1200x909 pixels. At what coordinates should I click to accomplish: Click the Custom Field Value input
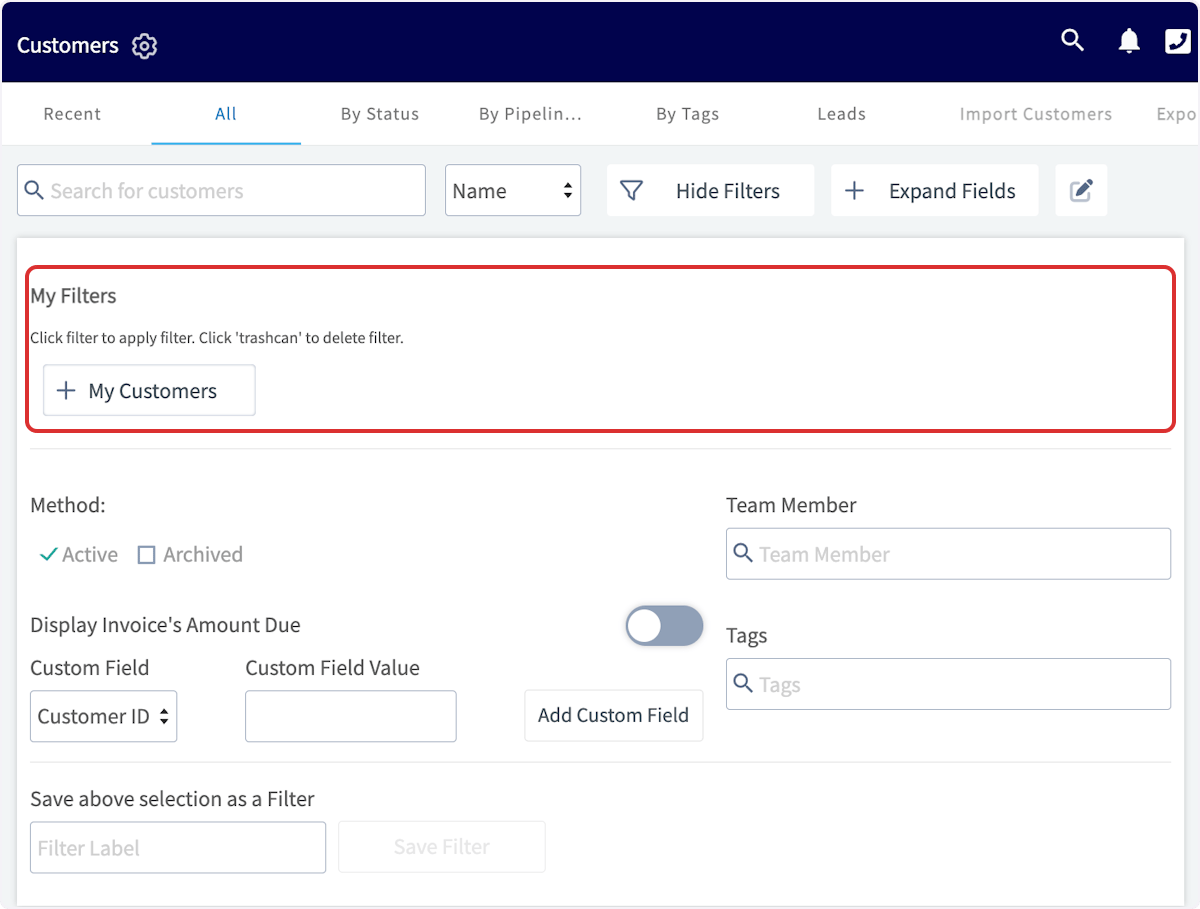click(351, 716)
